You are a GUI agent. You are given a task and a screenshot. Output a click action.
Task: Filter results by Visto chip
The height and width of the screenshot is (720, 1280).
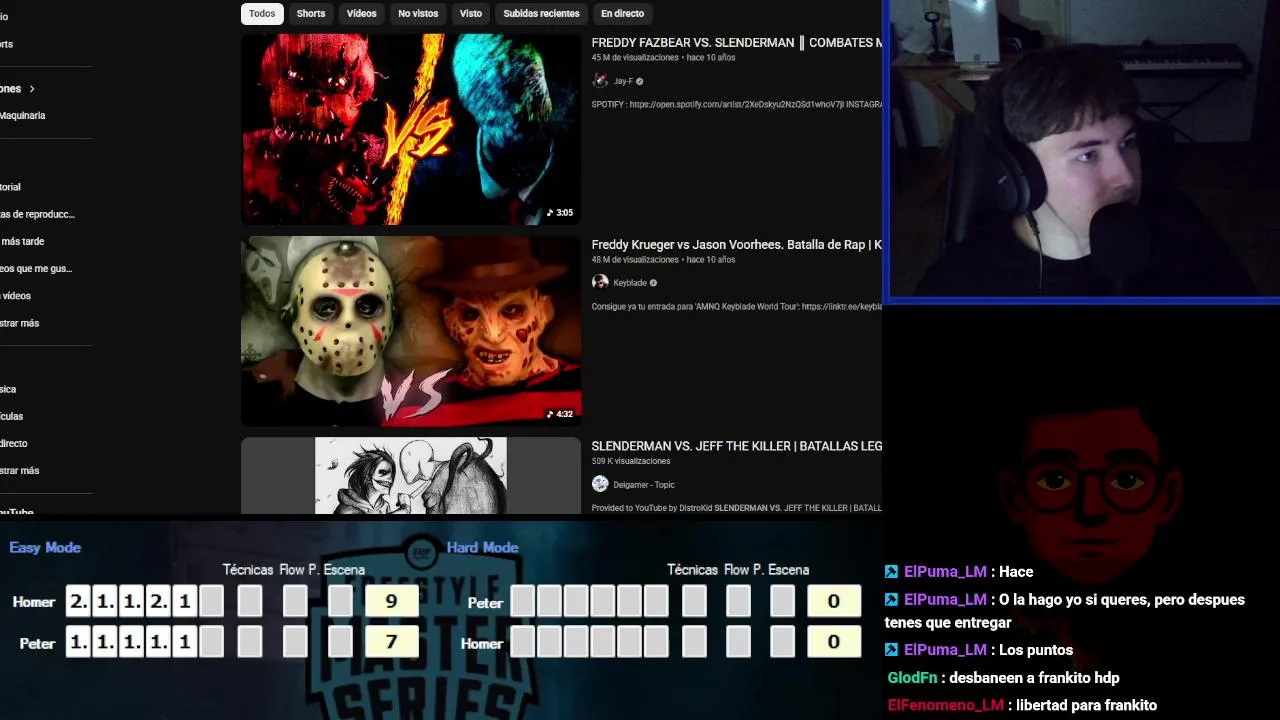click(x=470, y=13)
